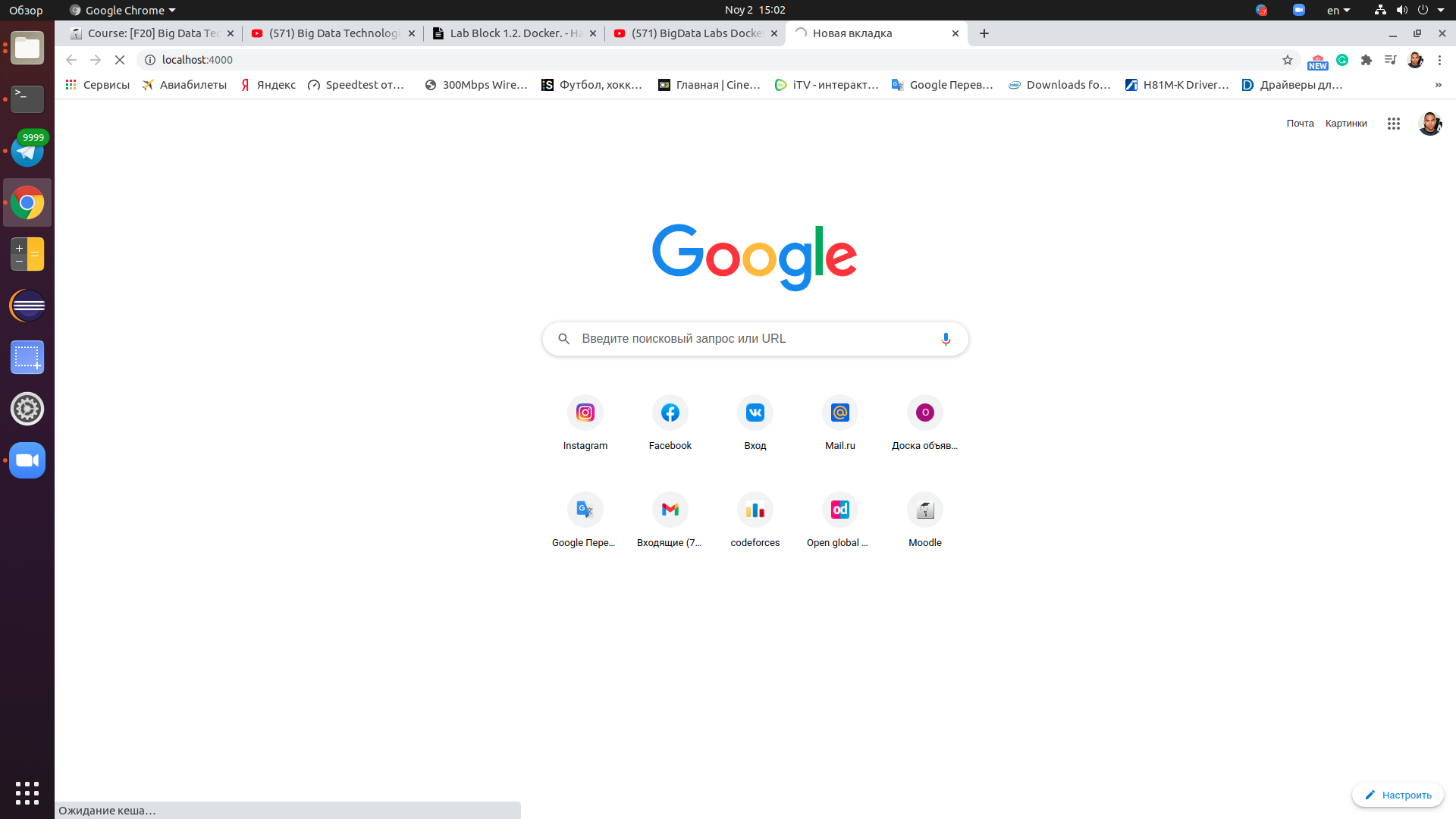Open the media controls icon in toolbar
1456x819 pixels.
pos(1390,60)
